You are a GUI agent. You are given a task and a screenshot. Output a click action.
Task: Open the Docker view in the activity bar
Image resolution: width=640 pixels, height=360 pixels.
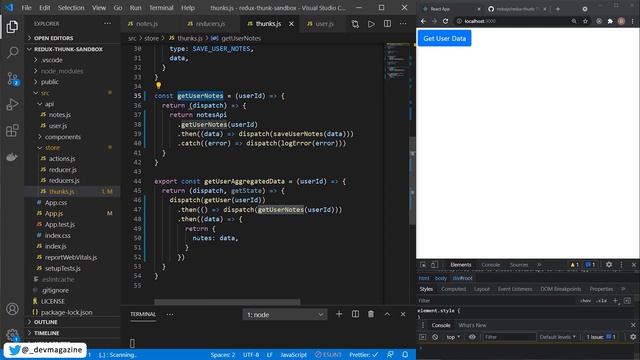click(x=12, y=157)
